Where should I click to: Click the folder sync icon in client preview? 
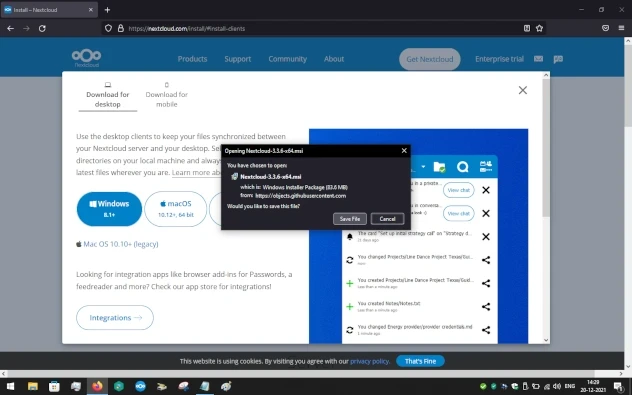point(439,166)
